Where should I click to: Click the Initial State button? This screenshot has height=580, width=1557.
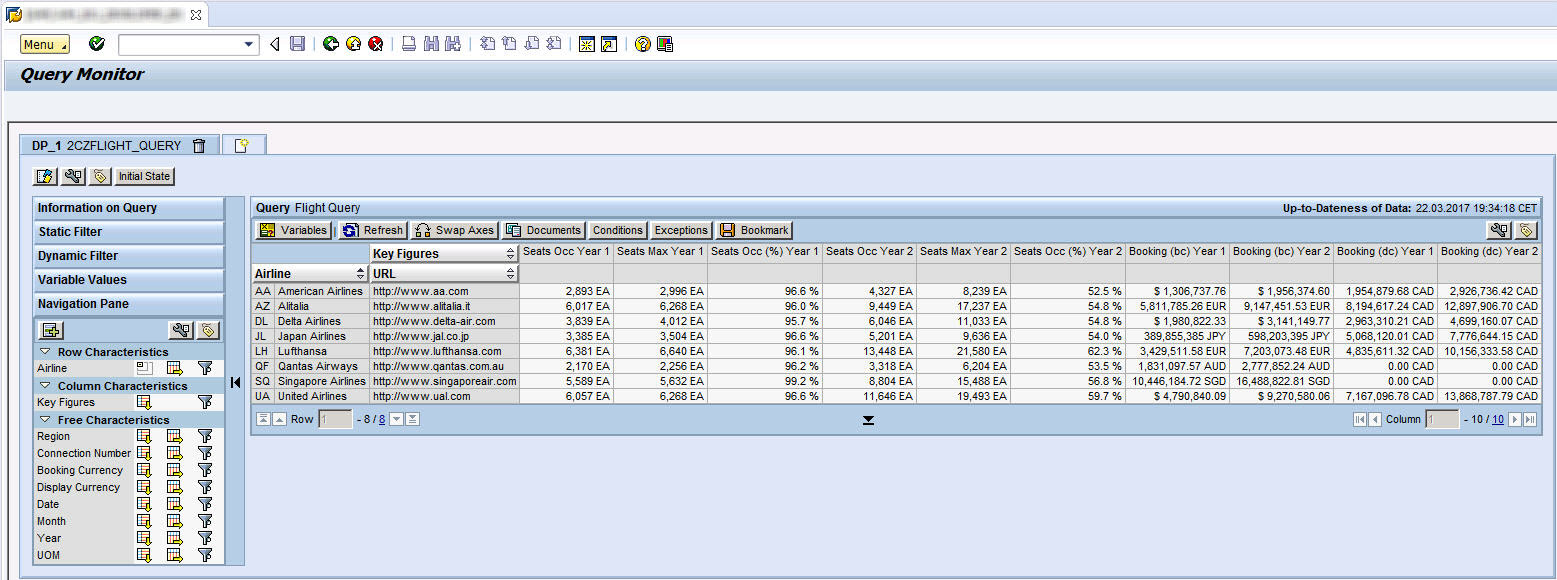coord(144,176)
